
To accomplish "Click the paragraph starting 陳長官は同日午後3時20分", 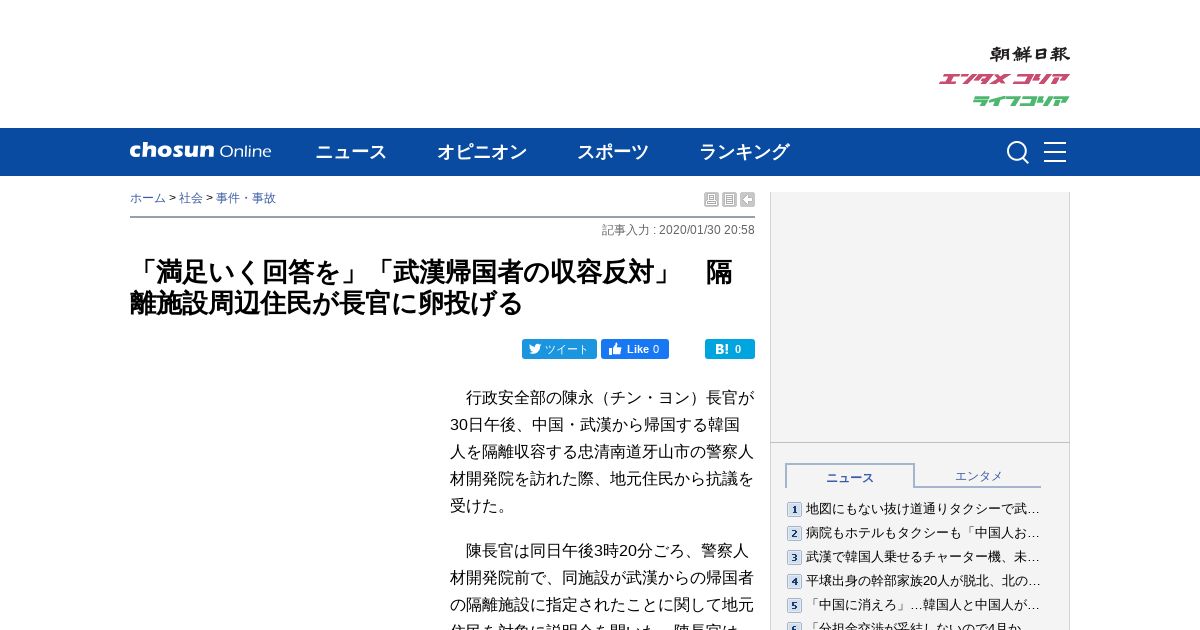I will (x=602, y=585).
